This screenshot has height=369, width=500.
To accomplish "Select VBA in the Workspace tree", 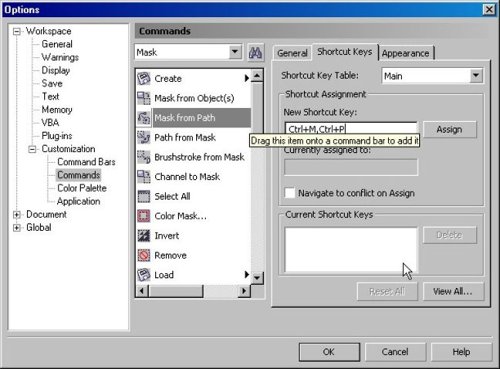I will click(x=50, y=123).
